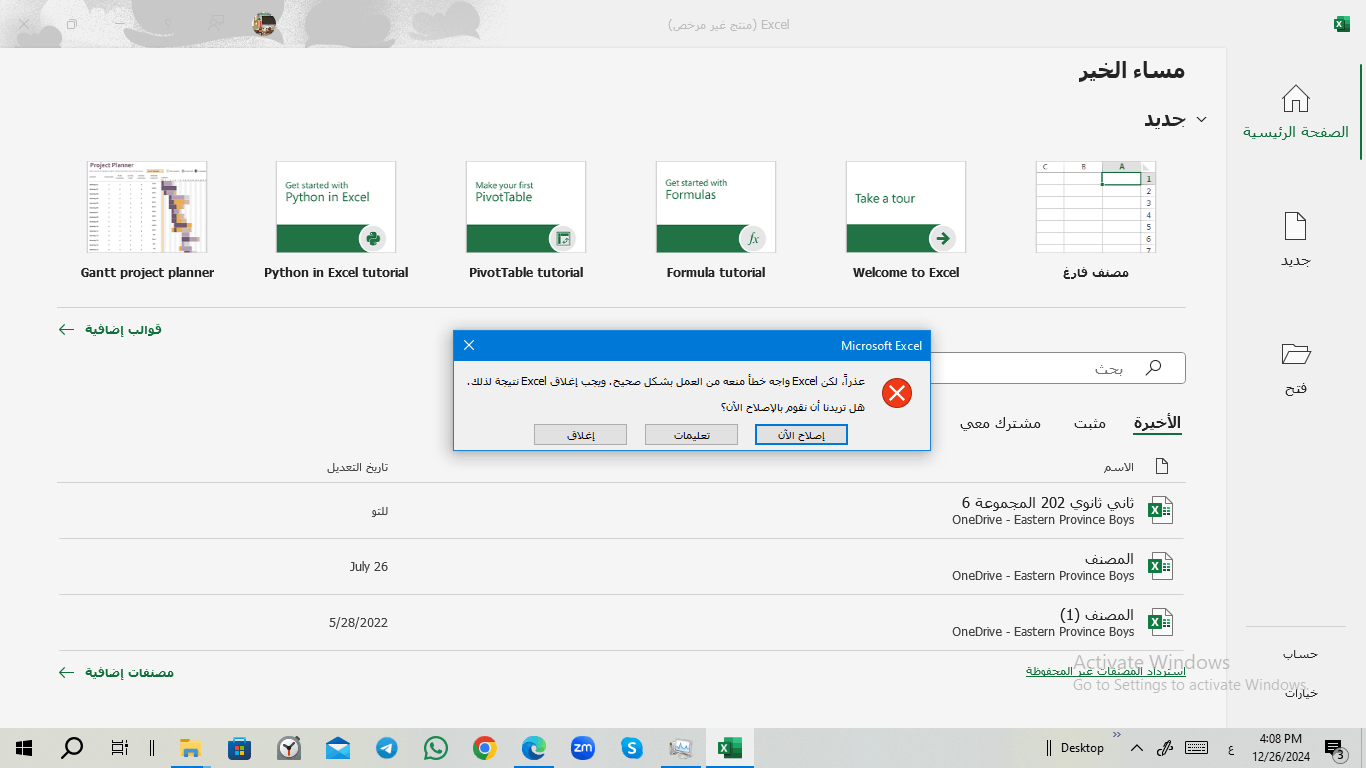The height and width of the screenshot is (768, 1366).
Task: Open blank workbook thumbnail (مصنف فارغ)
Action: 1096,207
